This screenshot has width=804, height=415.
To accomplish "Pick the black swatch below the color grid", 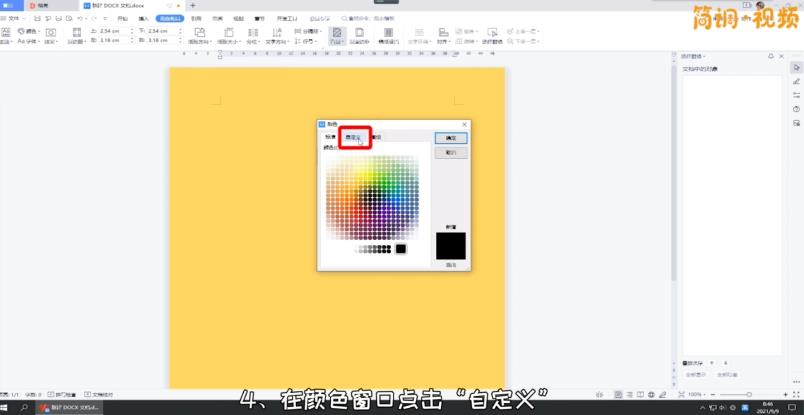I will 401,249.
